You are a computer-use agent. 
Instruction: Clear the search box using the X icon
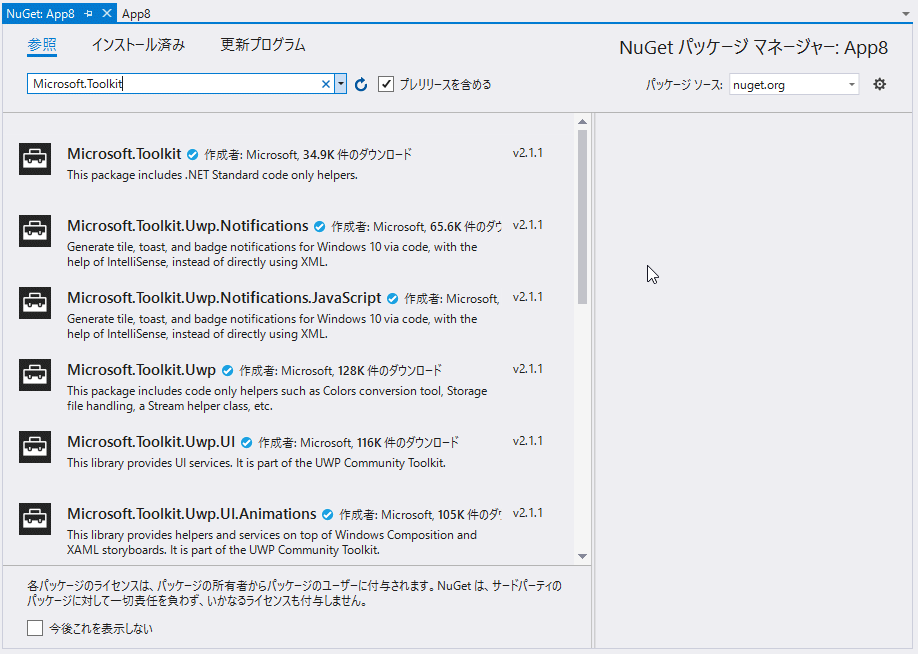coord(325,84)
